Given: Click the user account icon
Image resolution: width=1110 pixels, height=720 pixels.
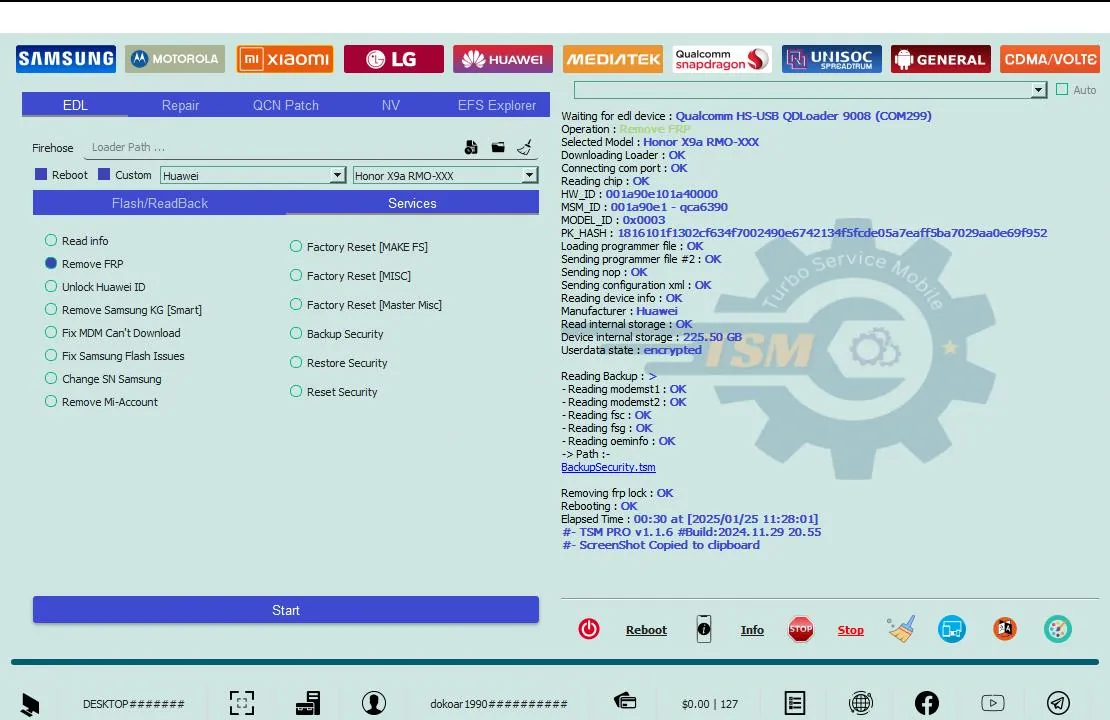Looking at the screenshot, I should click(x=374, y=703).
